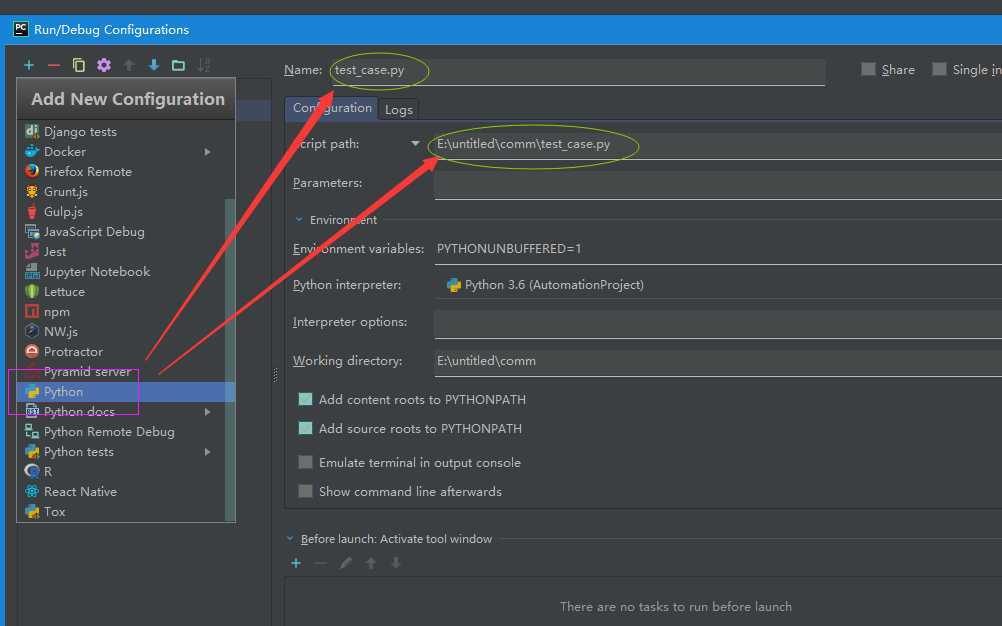Enable Show command line afterwards
This screenshot has width=1002, height=626.
point(305,491)
